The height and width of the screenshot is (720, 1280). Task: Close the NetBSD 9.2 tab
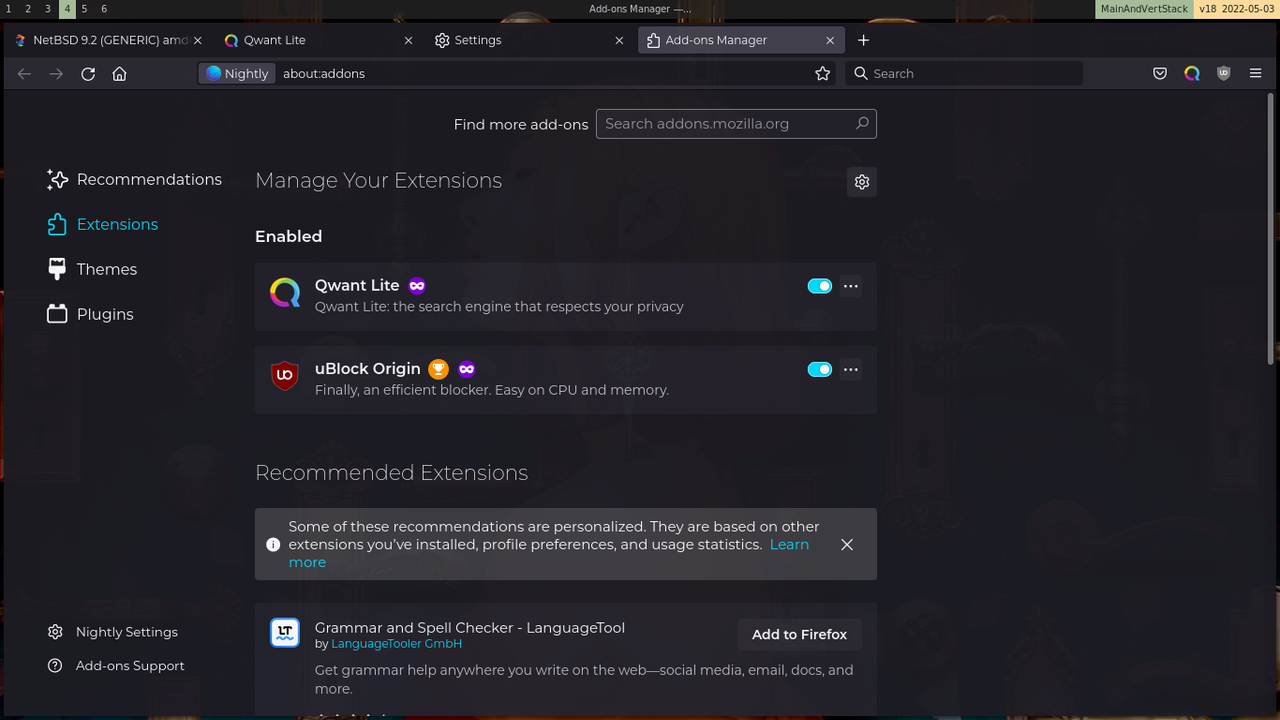198,40
